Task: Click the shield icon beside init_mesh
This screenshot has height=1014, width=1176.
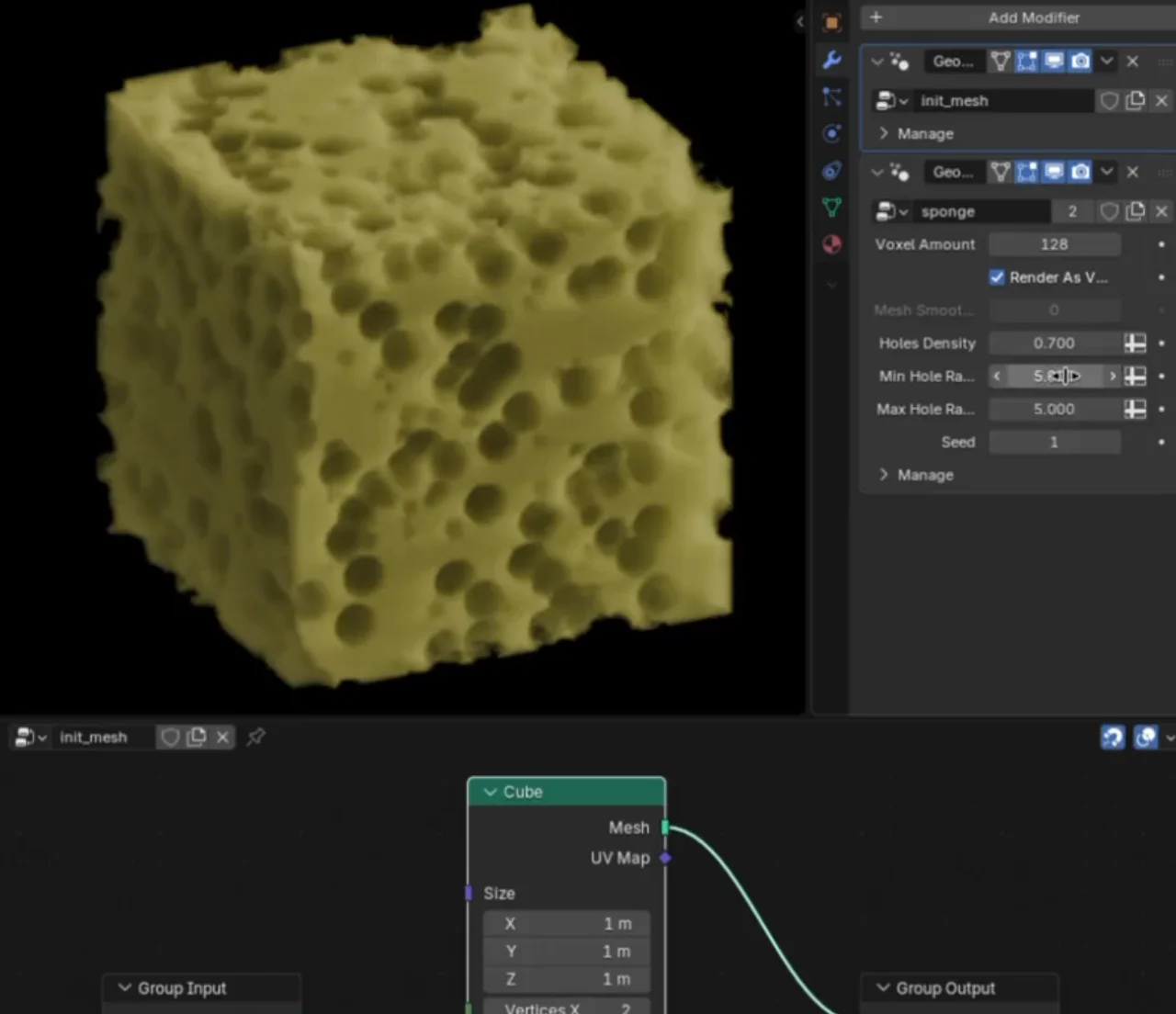Action: click(x=1109, y=101)
